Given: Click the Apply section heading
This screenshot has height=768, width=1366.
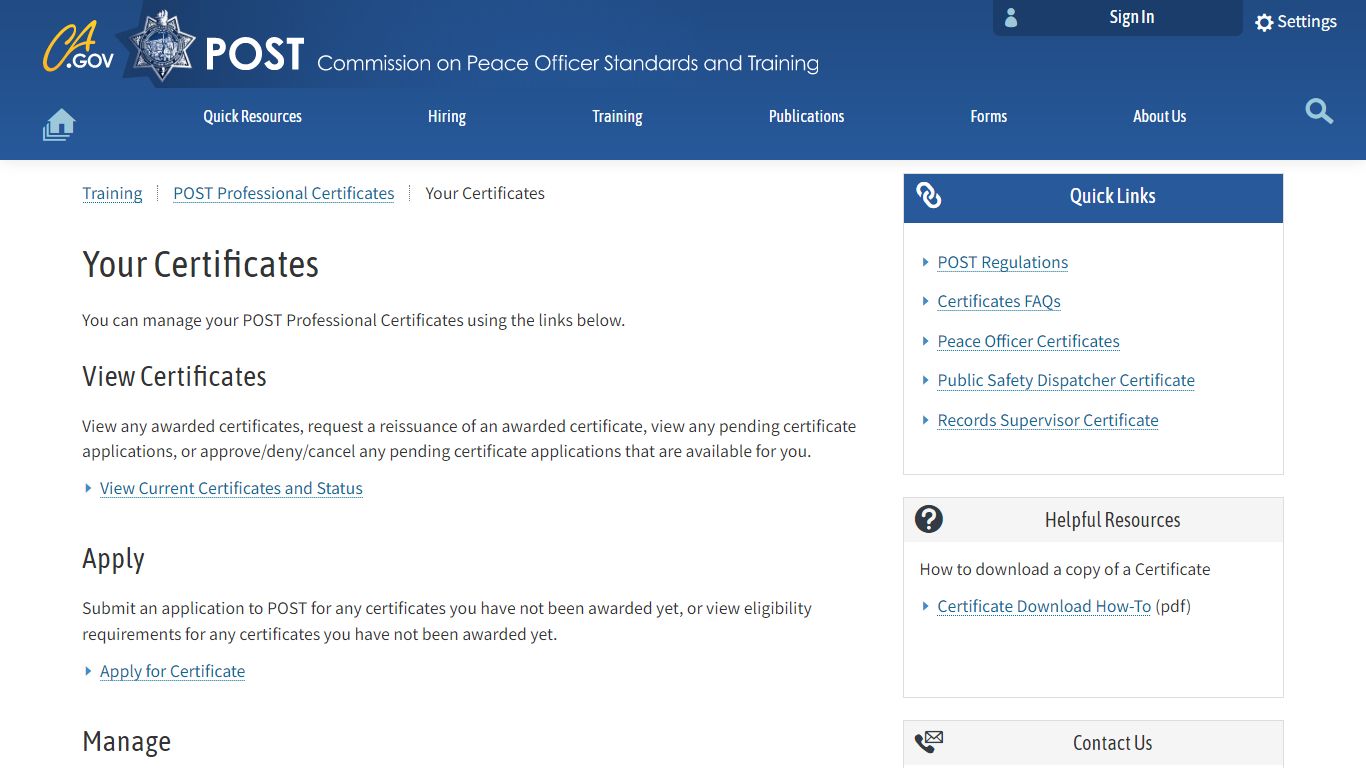Looking at the screenshot, I should [x=113, y=558].
